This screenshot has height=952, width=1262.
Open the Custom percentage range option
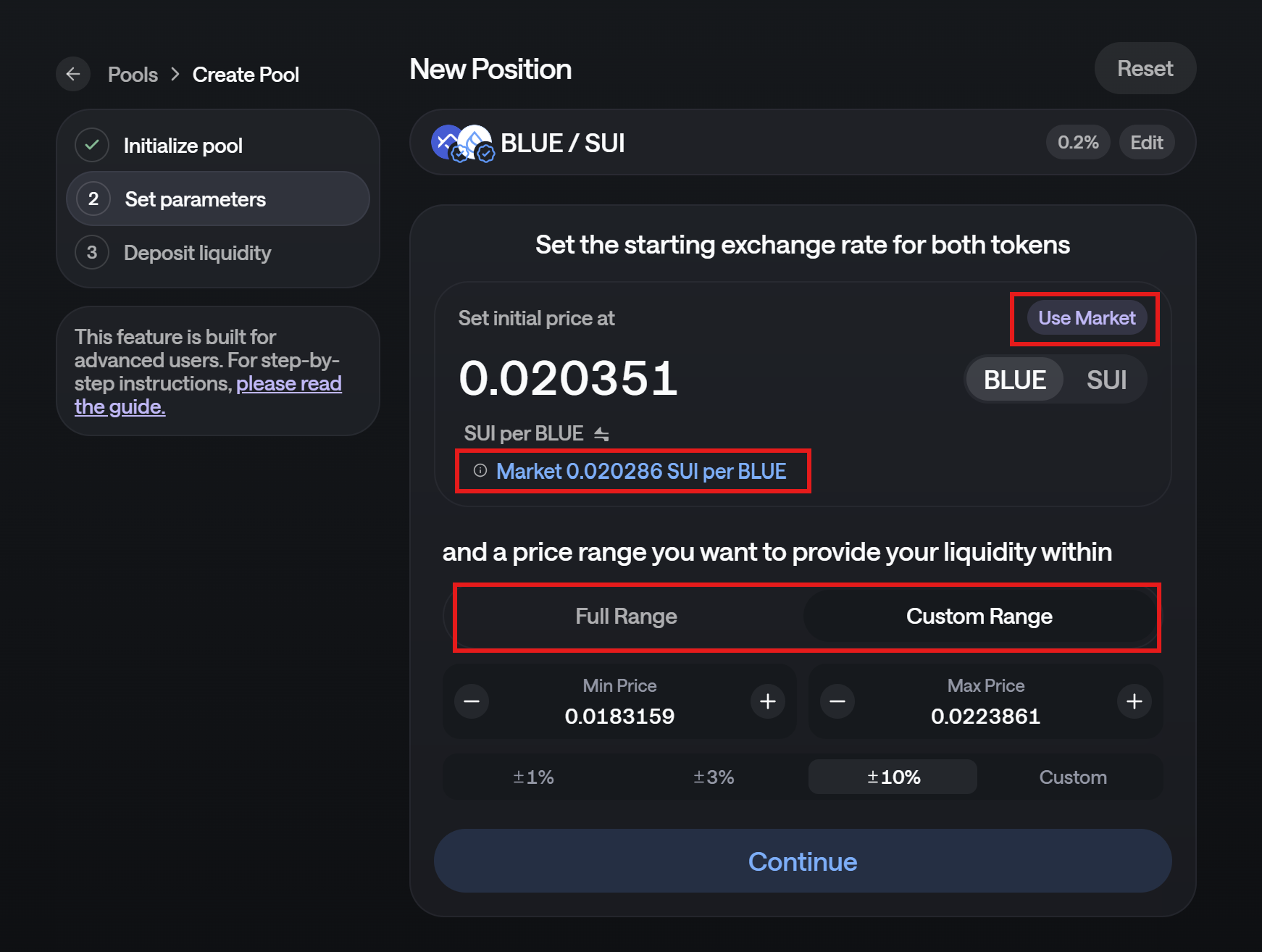1072,777
